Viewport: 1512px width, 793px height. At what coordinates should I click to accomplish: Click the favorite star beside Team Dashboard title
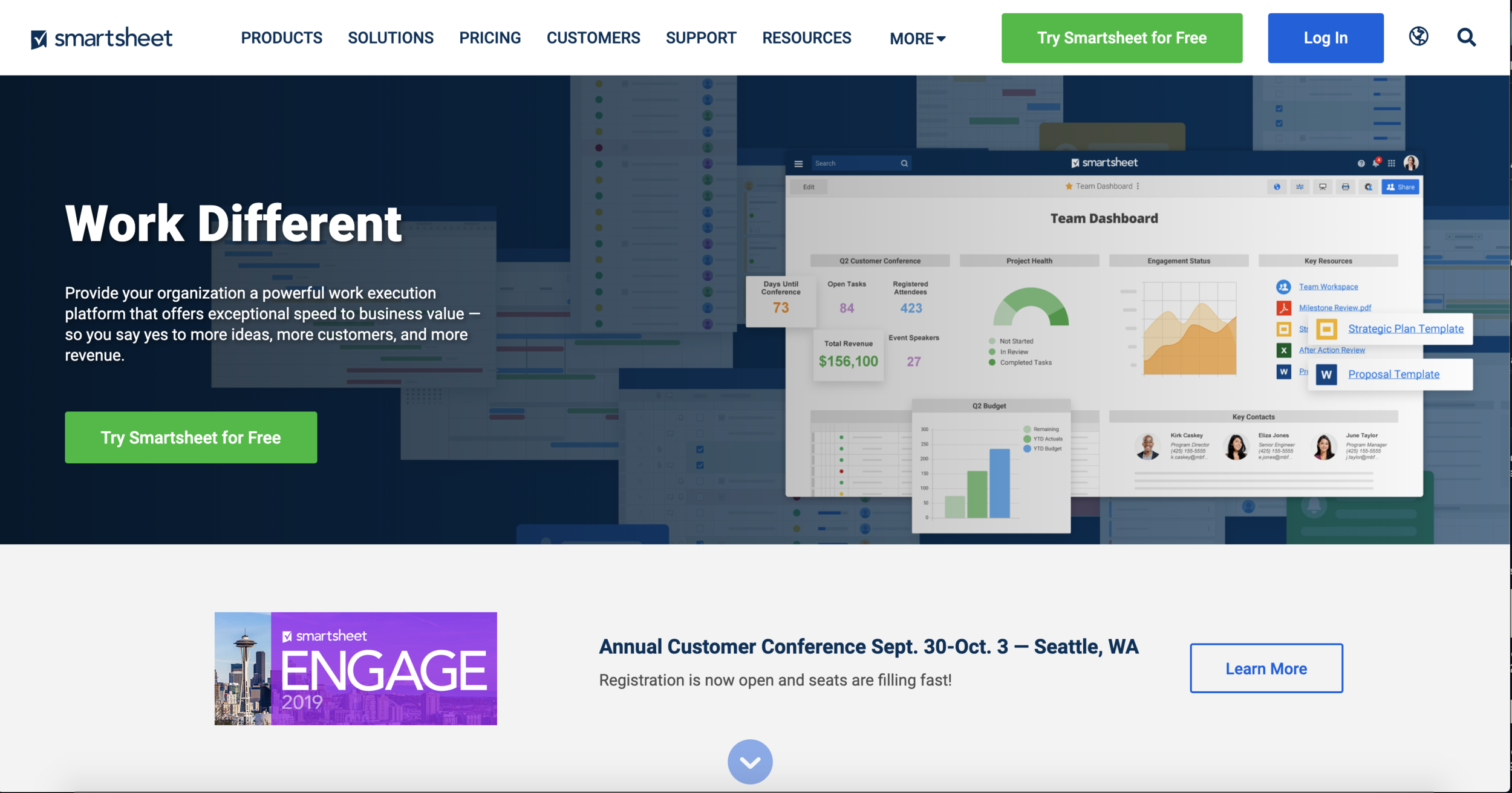1069,186
